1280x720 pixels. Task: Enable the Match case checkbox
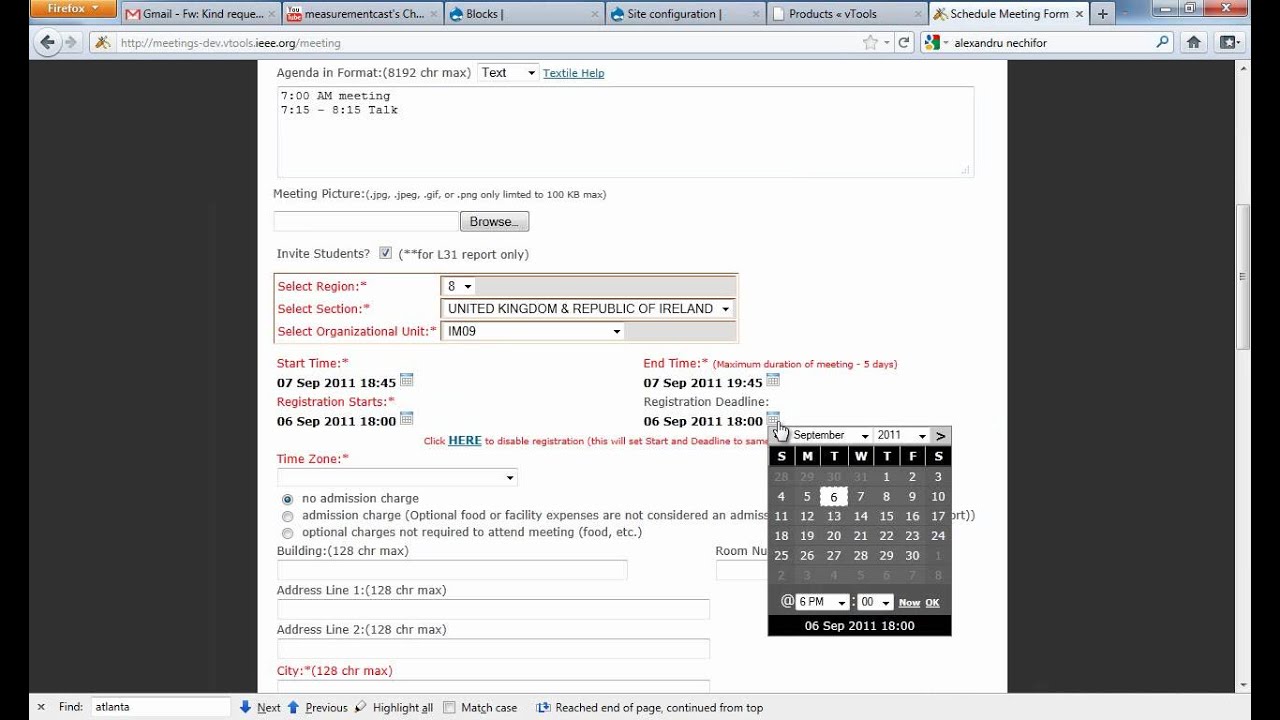click(x=449, y=707)
